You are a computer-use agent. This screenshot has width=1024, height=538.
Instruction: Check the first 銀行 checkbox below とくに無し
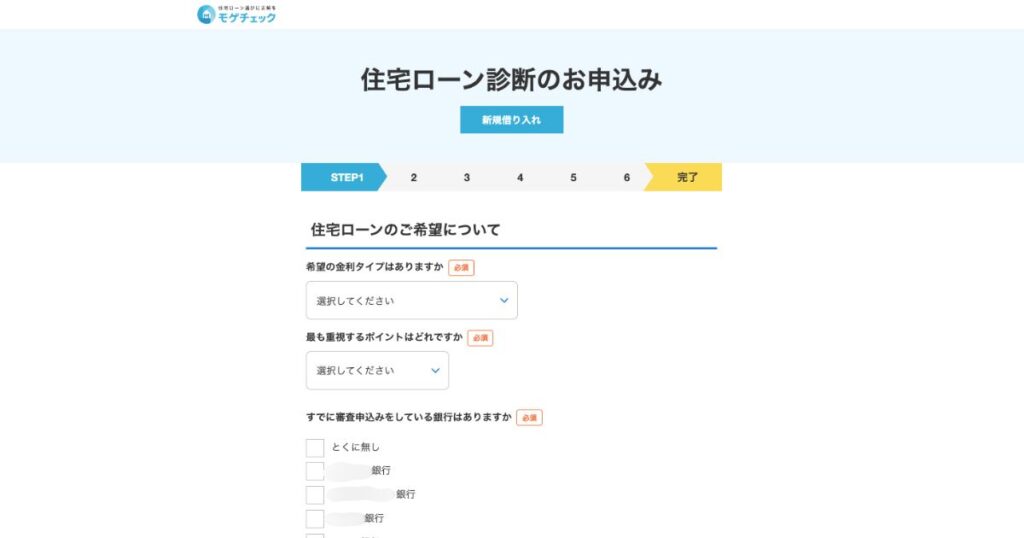(315, 471)
